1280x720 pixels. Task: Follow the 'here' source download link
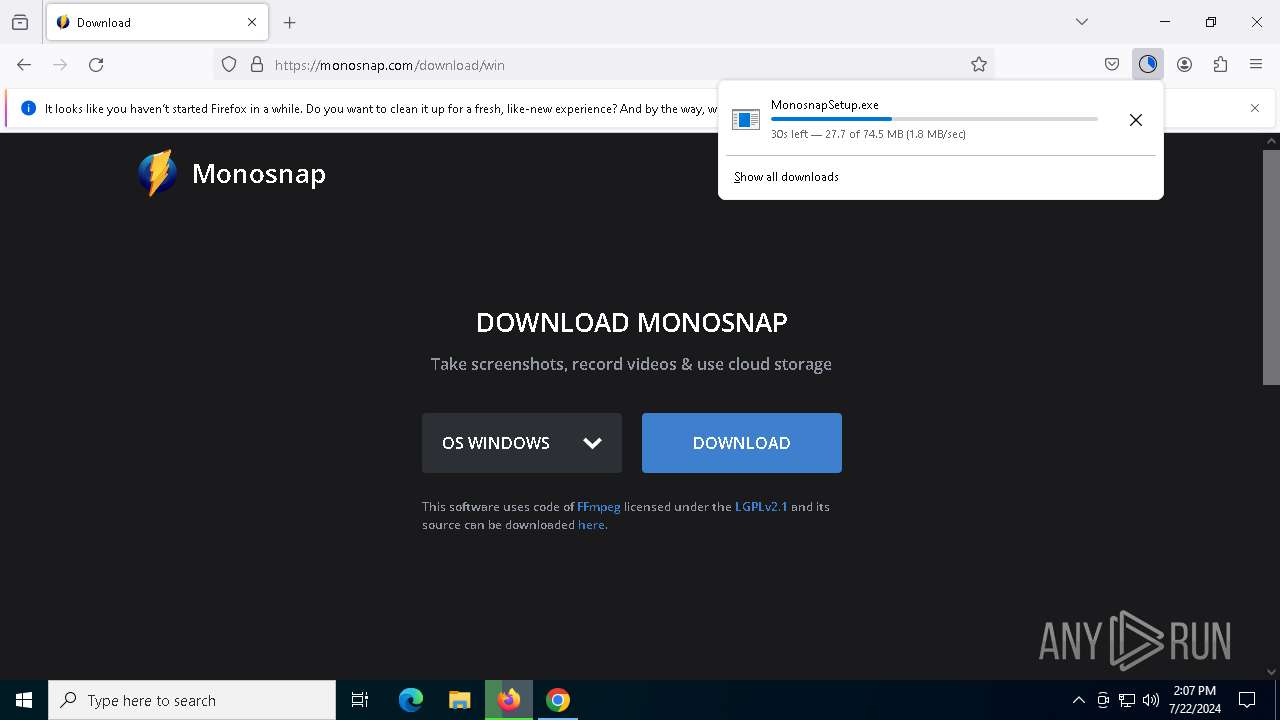pyautogui.click(x=591, y=525)
